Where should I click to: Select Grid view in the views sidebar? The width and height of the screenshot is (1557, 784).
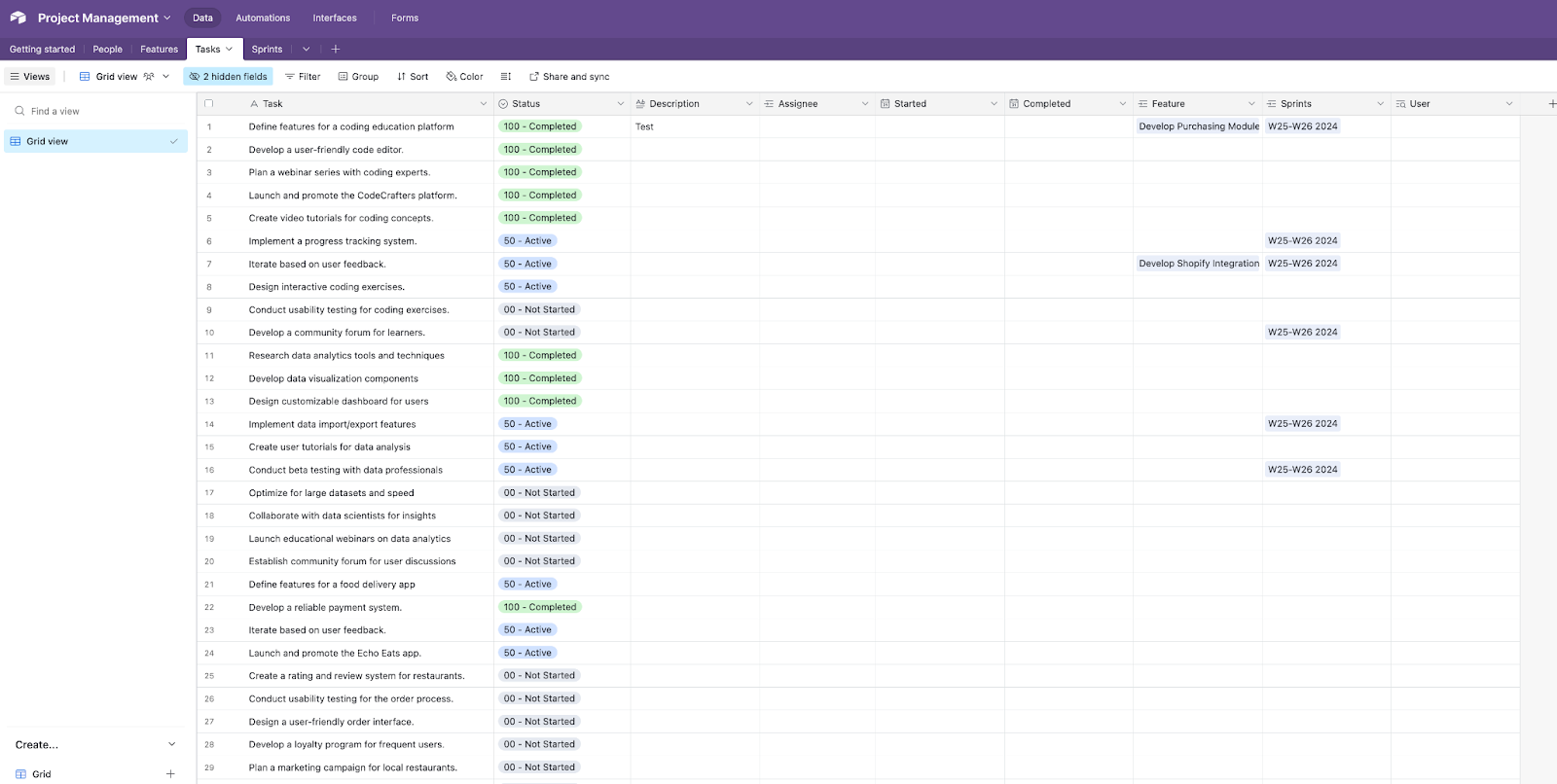[95, 142]
